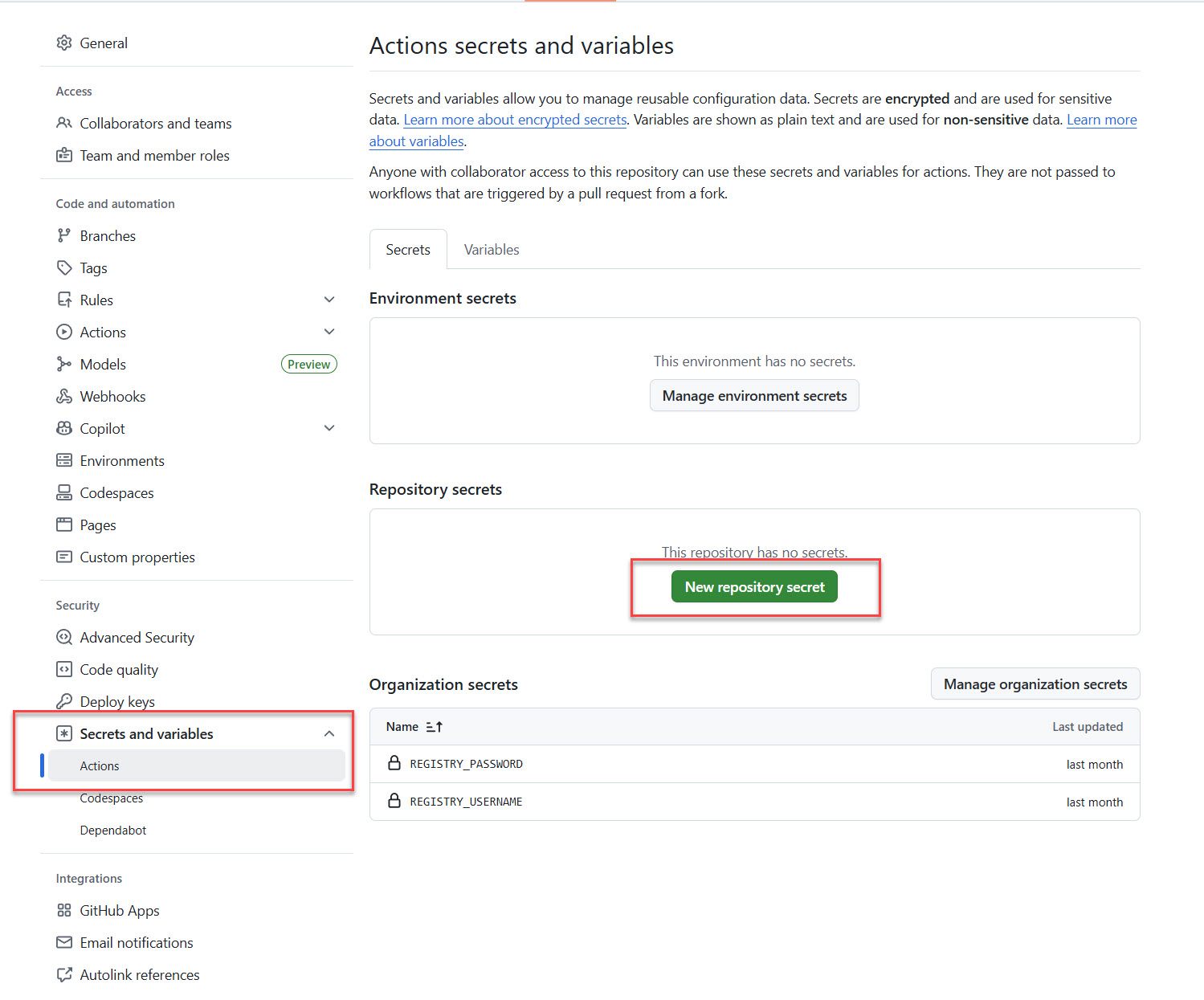Click the Tags label icon
This screenshot has height=1000, width=1204.
click(64, 267)
